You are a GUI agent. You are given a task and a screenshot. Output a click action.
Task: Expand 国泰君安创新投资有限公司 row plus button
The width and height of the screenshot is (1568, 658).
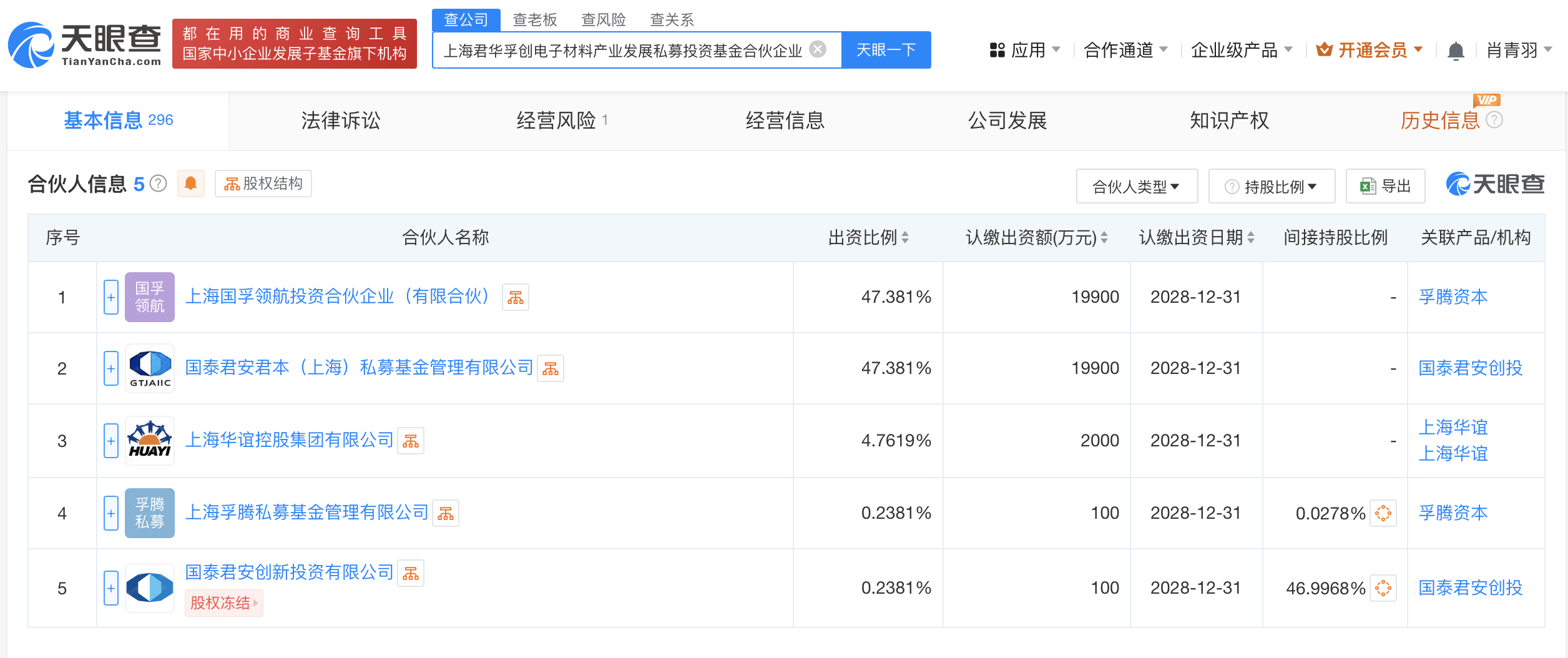click(x=111, y=588)
